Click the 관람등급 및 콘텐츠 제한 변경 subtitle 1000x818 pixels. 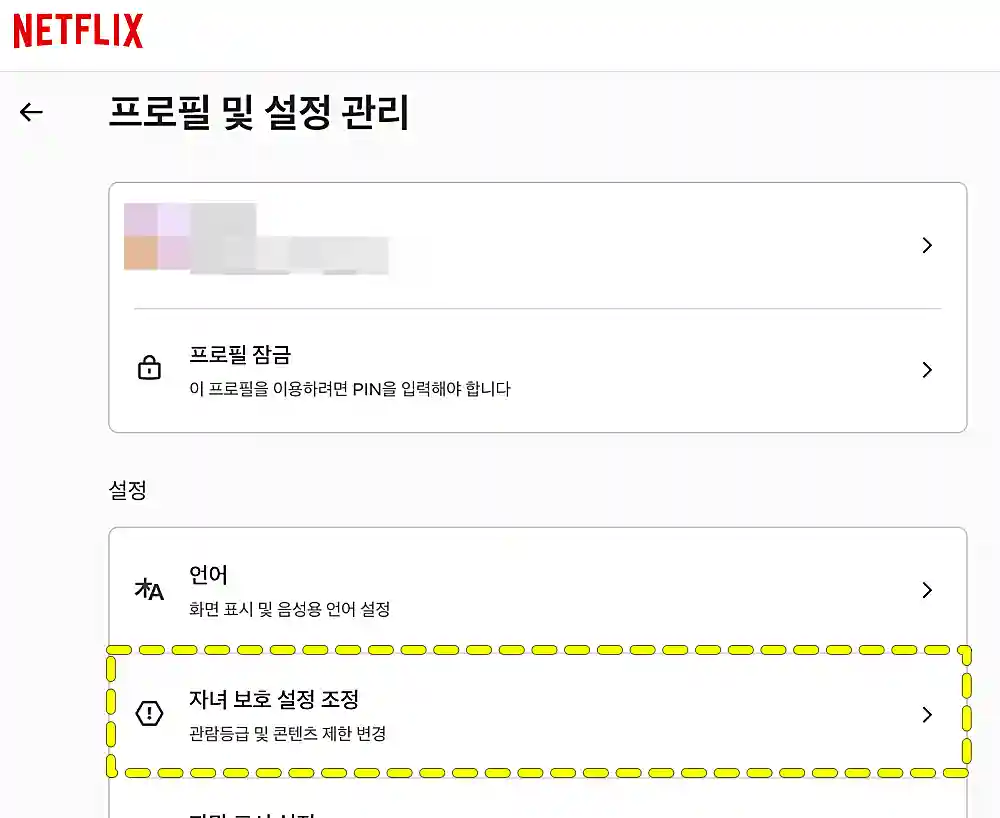[x=290, y=736]
